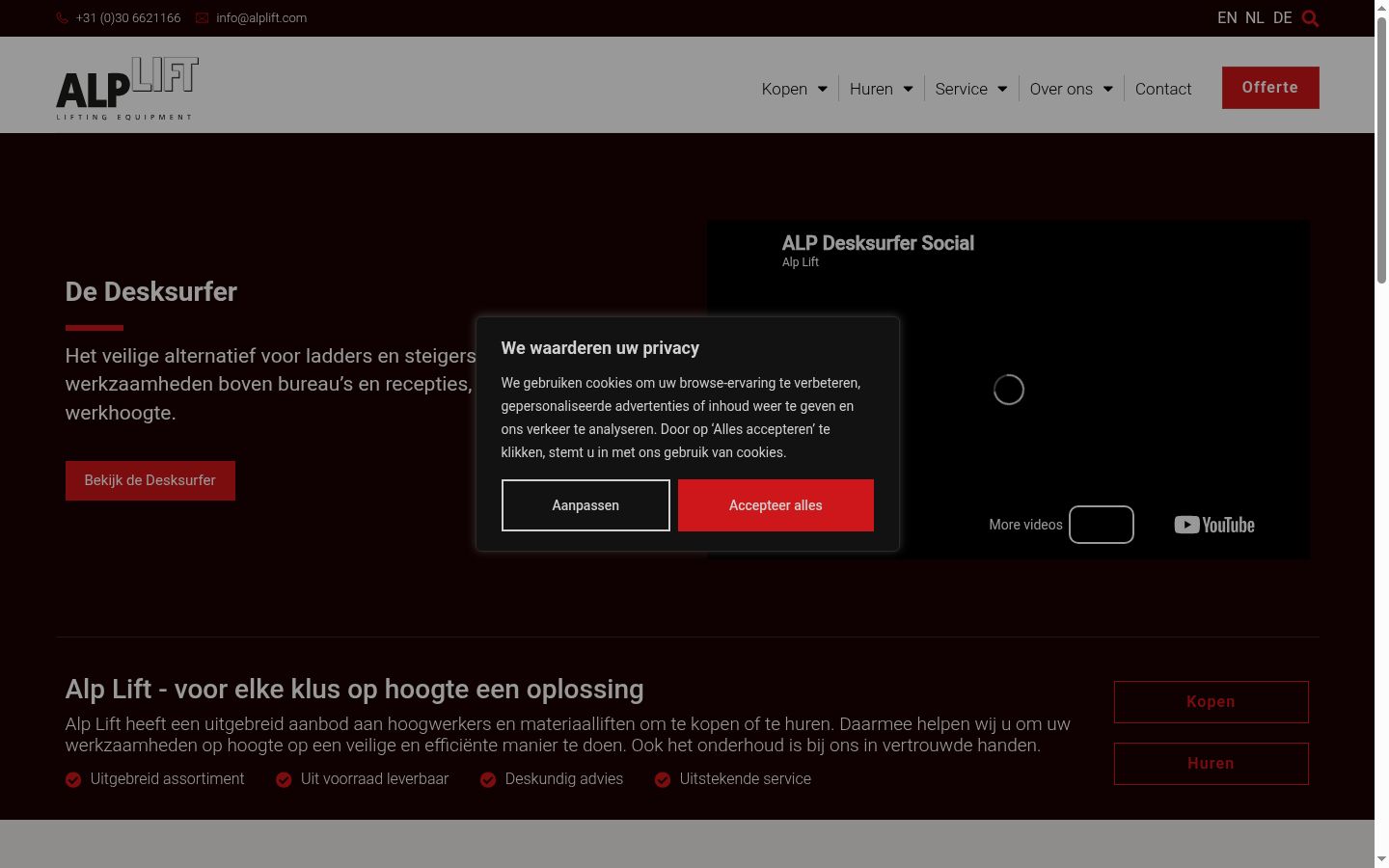The height and width of the screenshot is (868, 1389).
Task: Click the We waarderen uw privacy heading
Action: pyautogui.click(x=600, y=348)
